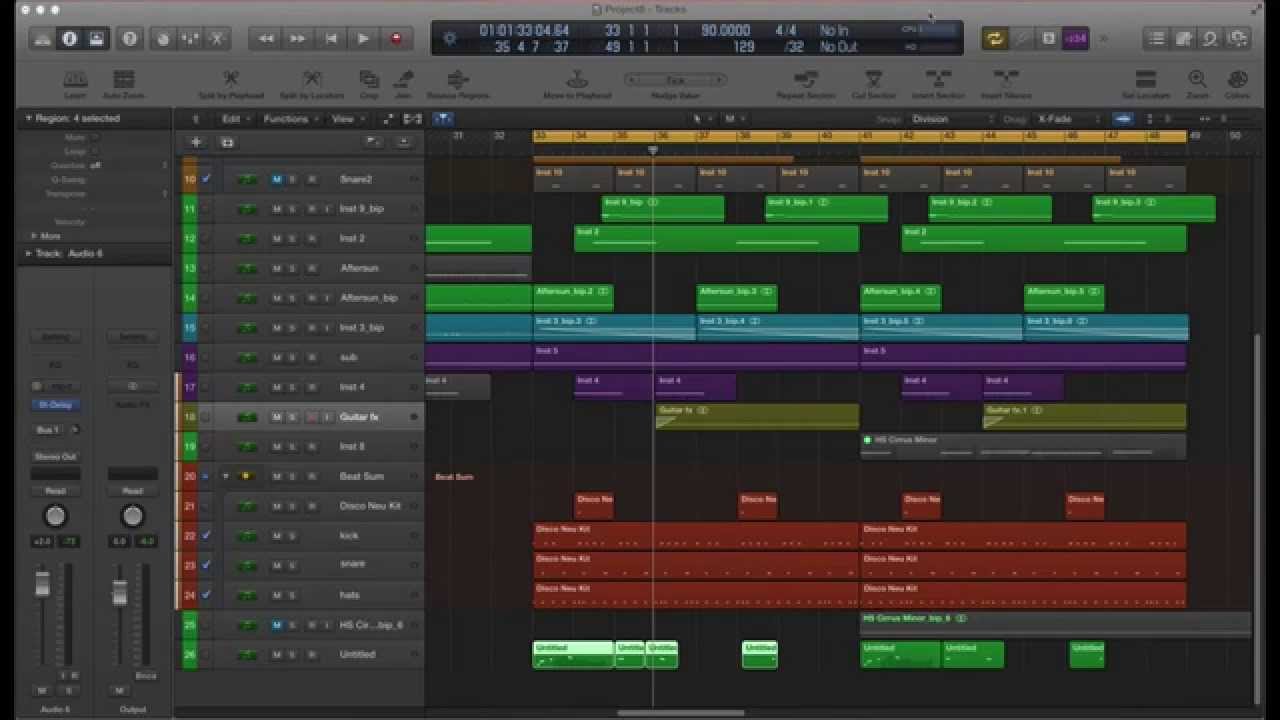The image size is (1280, 720).
Task: Show the Smart Controls panel
Action: (x=163, y=39)
